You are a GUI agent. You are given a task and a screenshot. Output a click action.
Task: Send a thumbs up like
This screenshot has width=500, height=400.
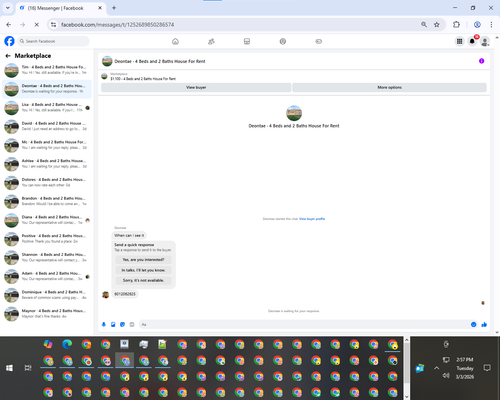click(484, 324)
